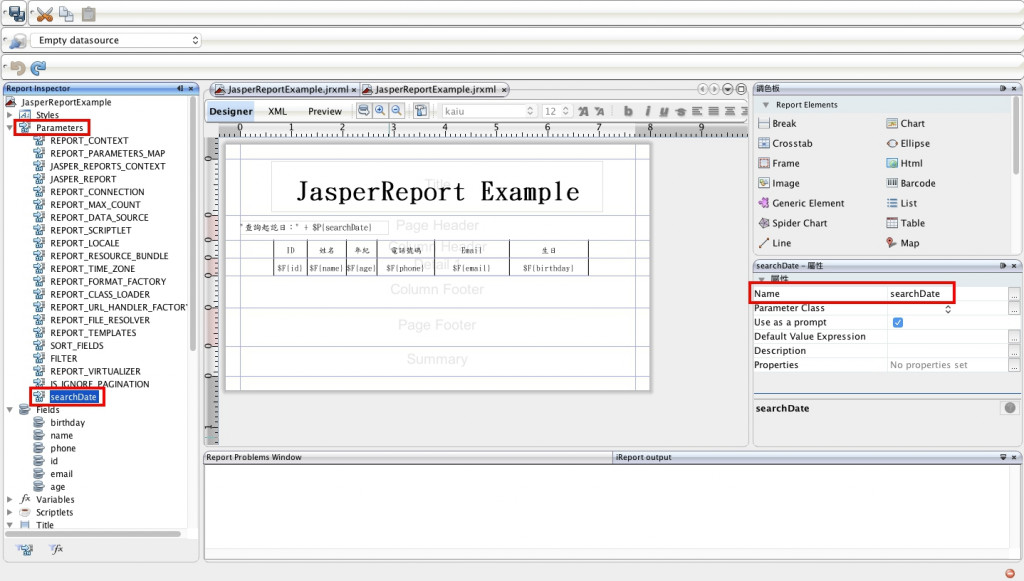Click the Name property value field
The width and height of the screenshot is (1024, 581).
[947, 294]
